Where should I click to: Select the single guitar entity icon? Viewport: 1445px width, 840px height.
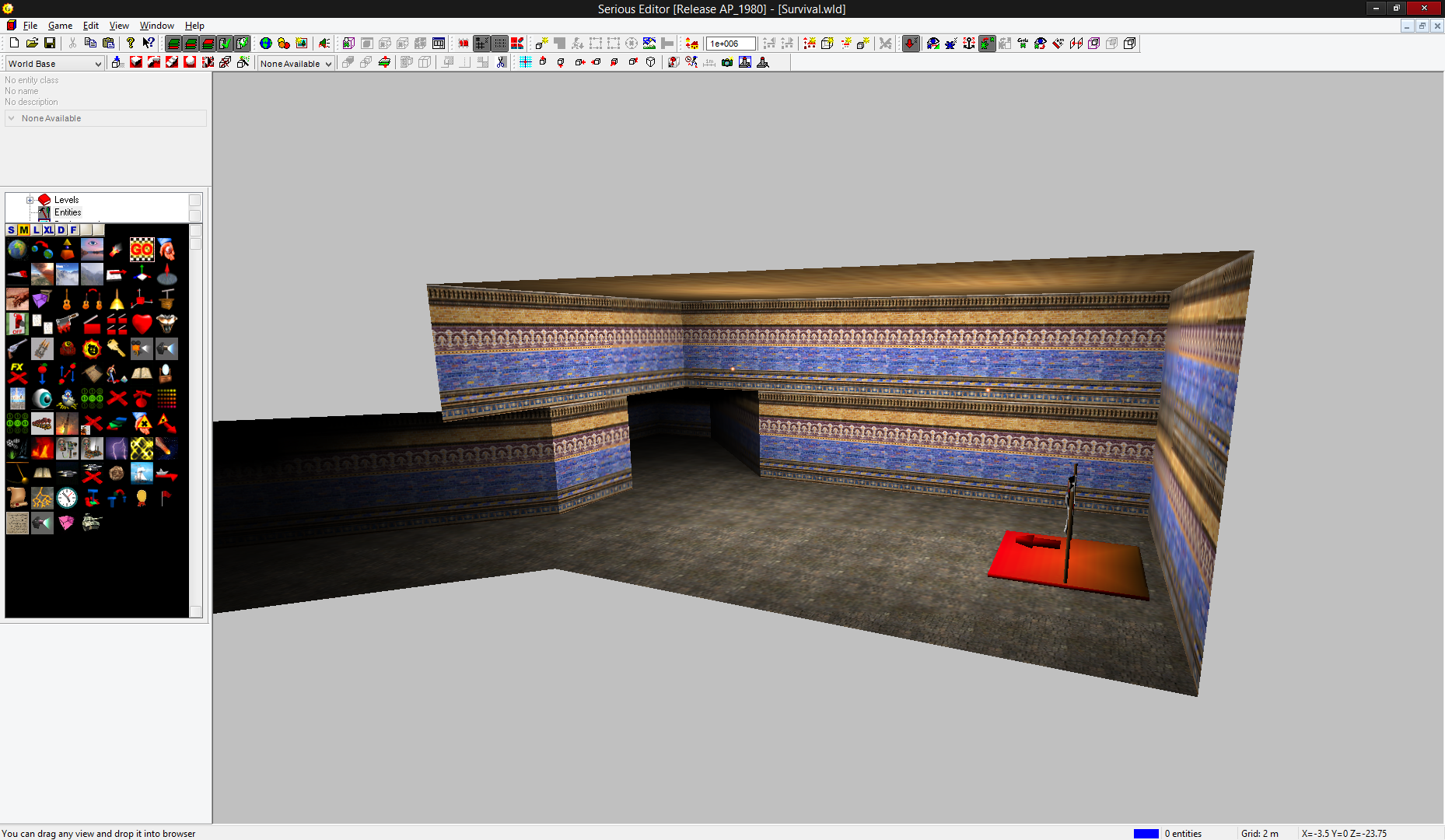click(x=67, y=299)
